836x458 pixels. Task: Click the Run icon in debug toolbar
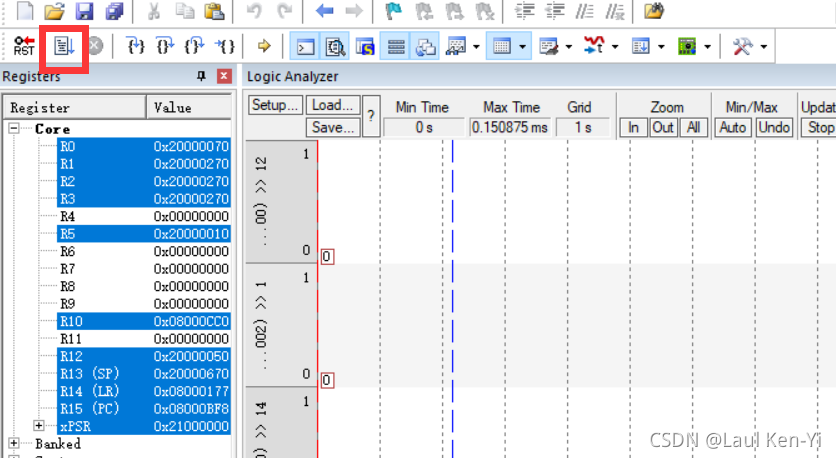(x=63, y=46)
